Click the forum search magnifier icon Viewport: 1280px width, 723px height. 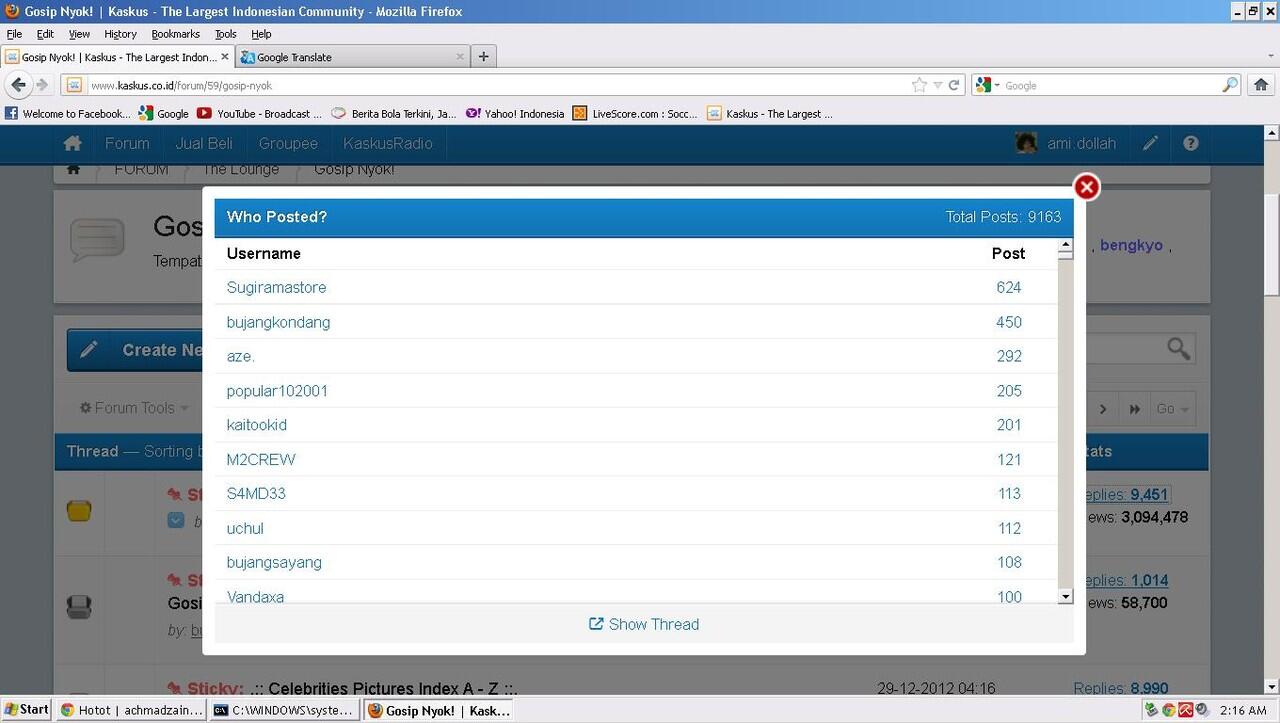click(1179, 349)
